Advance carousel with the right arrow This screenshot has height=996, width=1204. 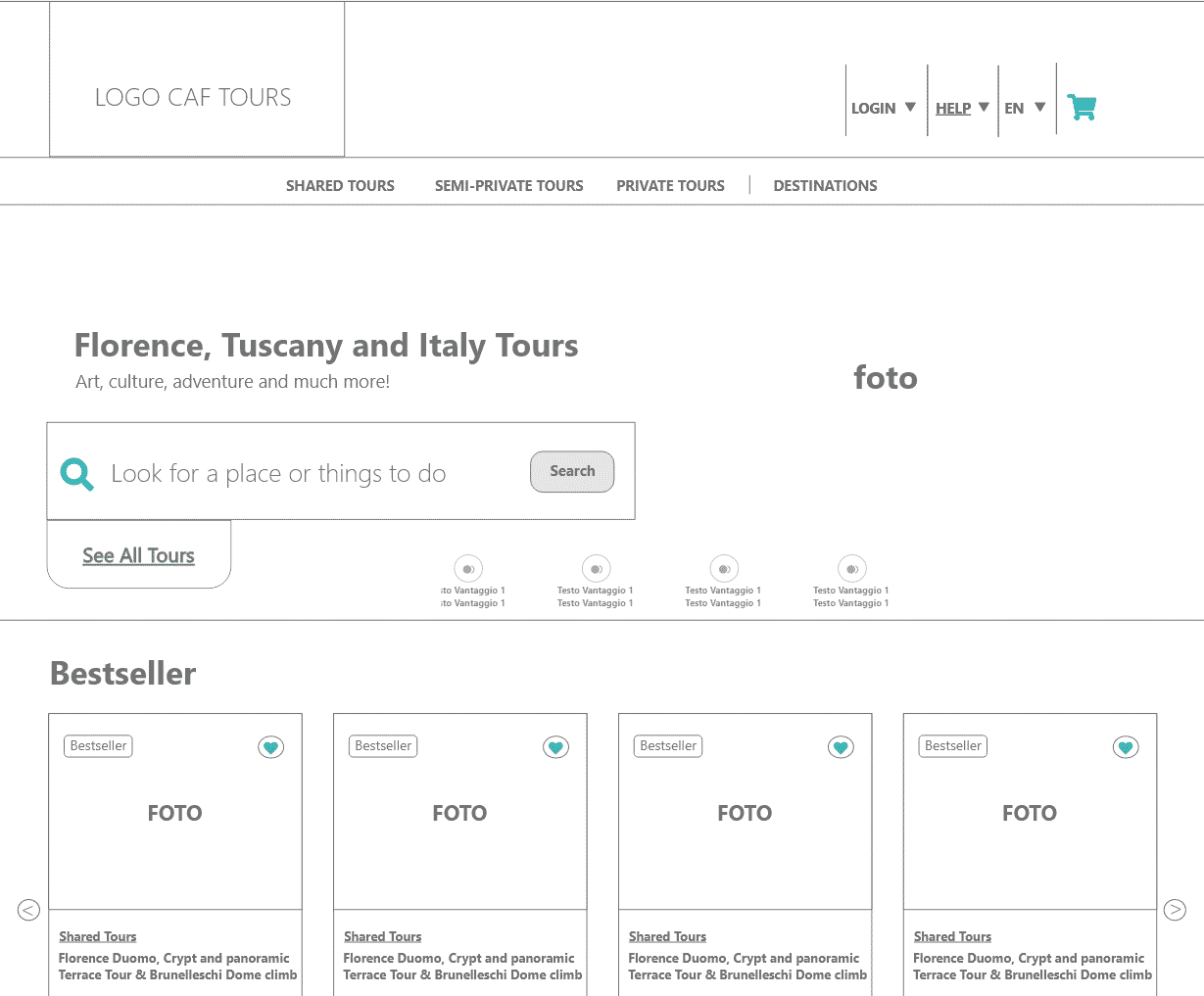(1175, 910)
